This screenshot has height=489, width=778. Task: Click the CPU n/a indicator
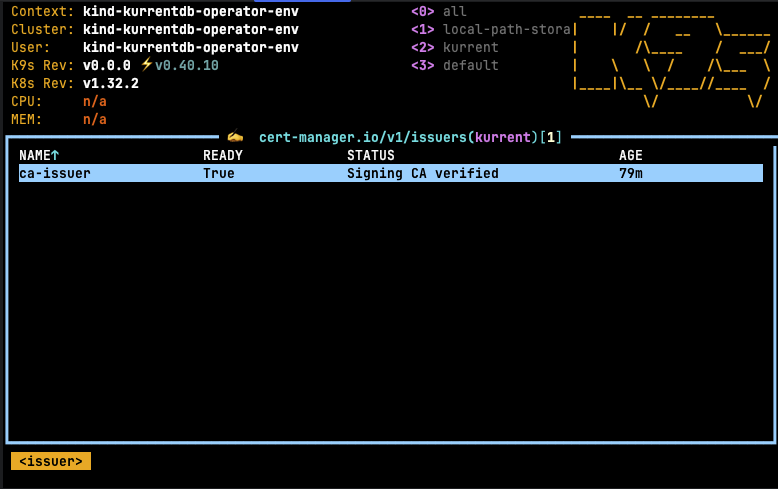click(95, 101)
